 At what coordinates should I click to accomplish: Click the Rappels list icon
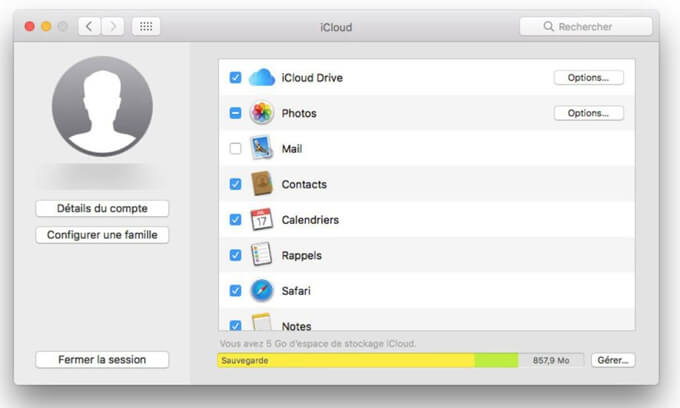point(262,255)
